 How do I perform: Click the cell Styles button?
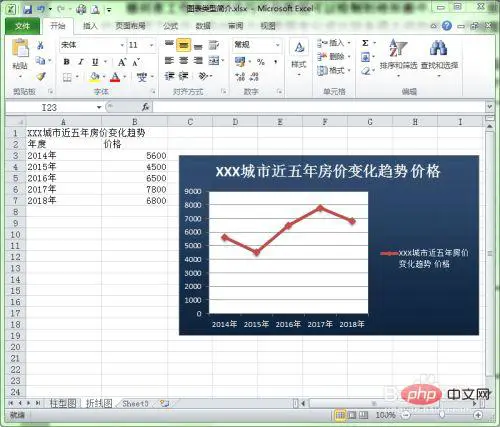coord(299,57)
